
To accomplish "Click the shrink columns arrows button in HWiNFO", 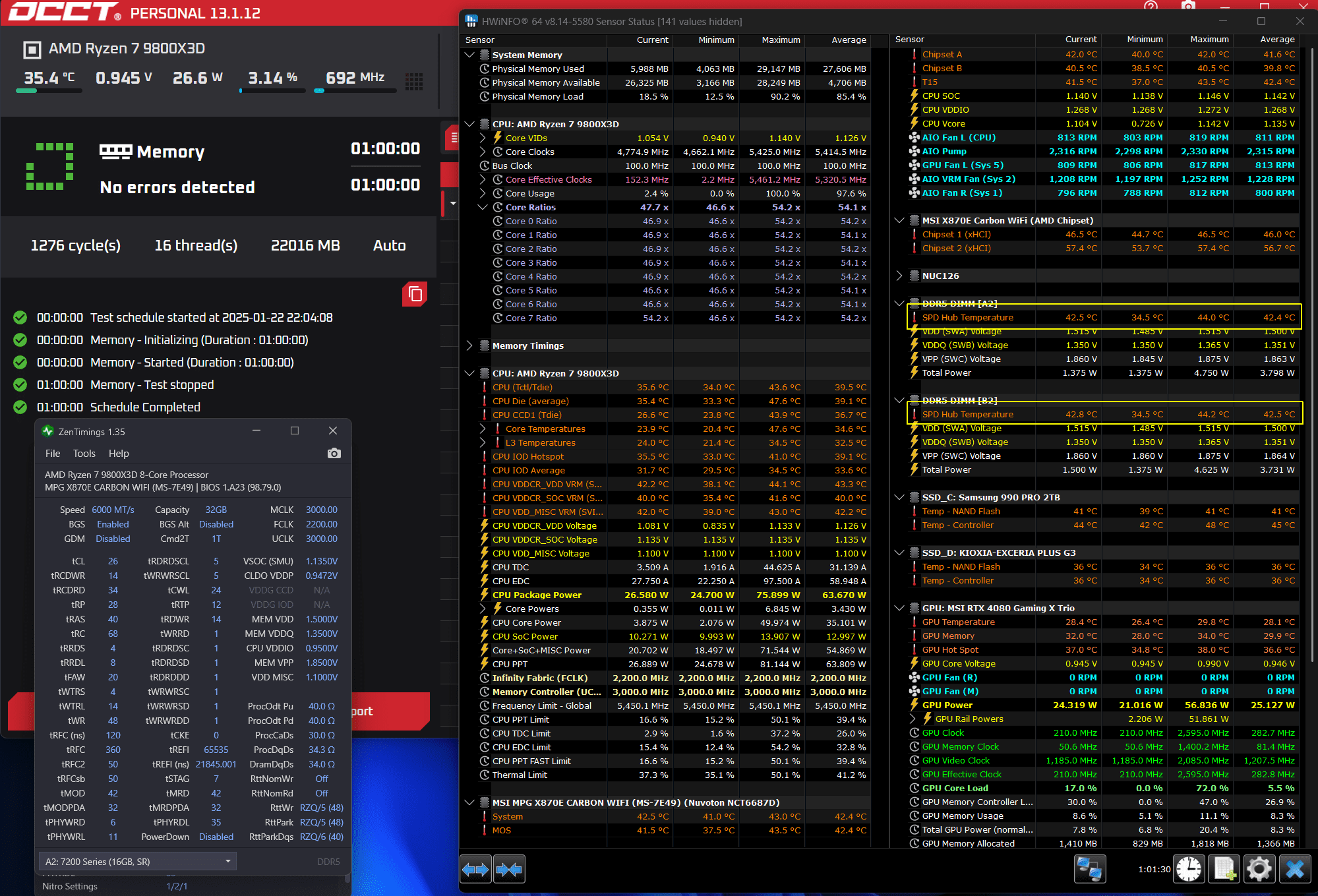I will (x=508, y=869).
